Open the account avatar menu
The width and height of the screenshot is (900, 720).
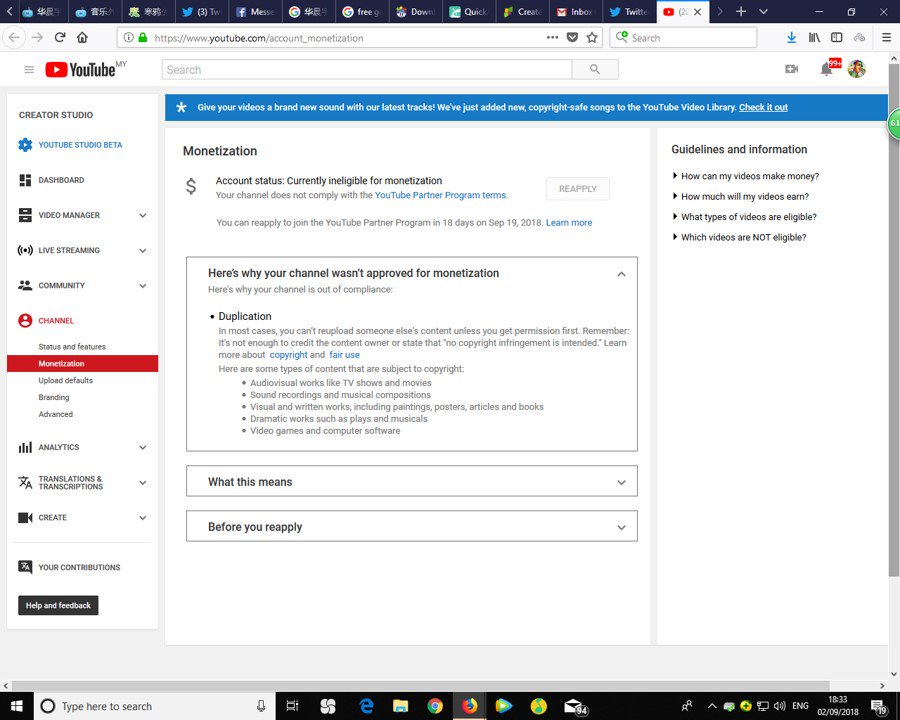[x=856, y=69]
